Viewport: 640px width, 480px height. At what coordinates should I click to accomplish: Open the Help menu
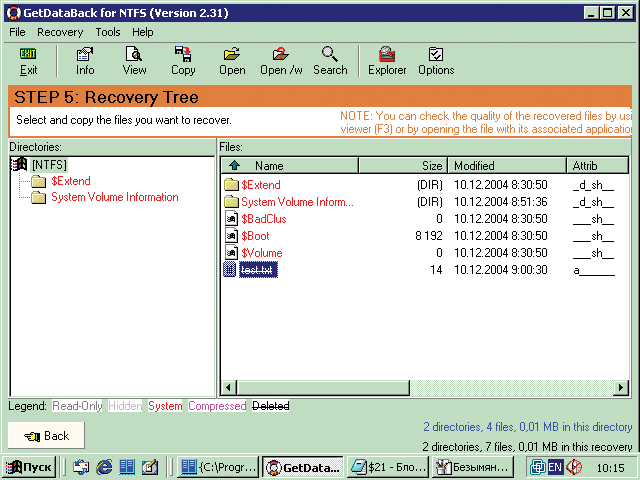(142, 32)
